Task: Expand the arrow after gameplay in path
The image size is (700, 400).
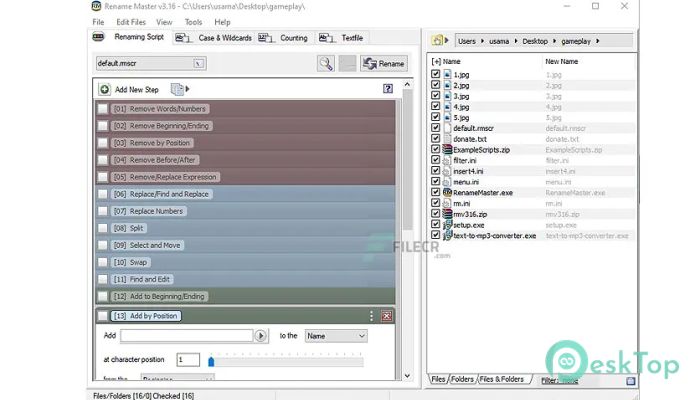Action: click(x=597, y=41)
